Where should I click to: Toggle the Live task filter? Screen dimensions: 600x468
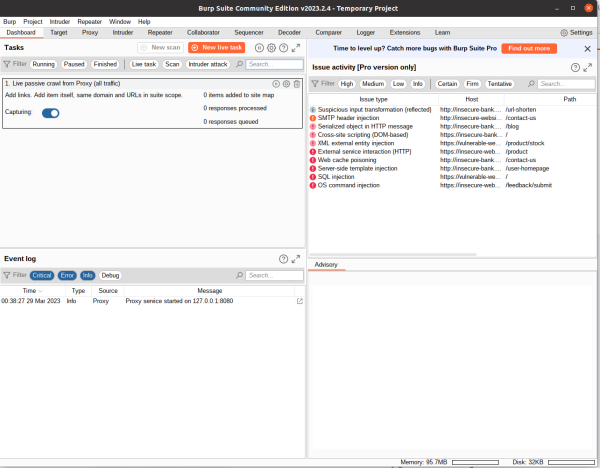pos(144,64)
